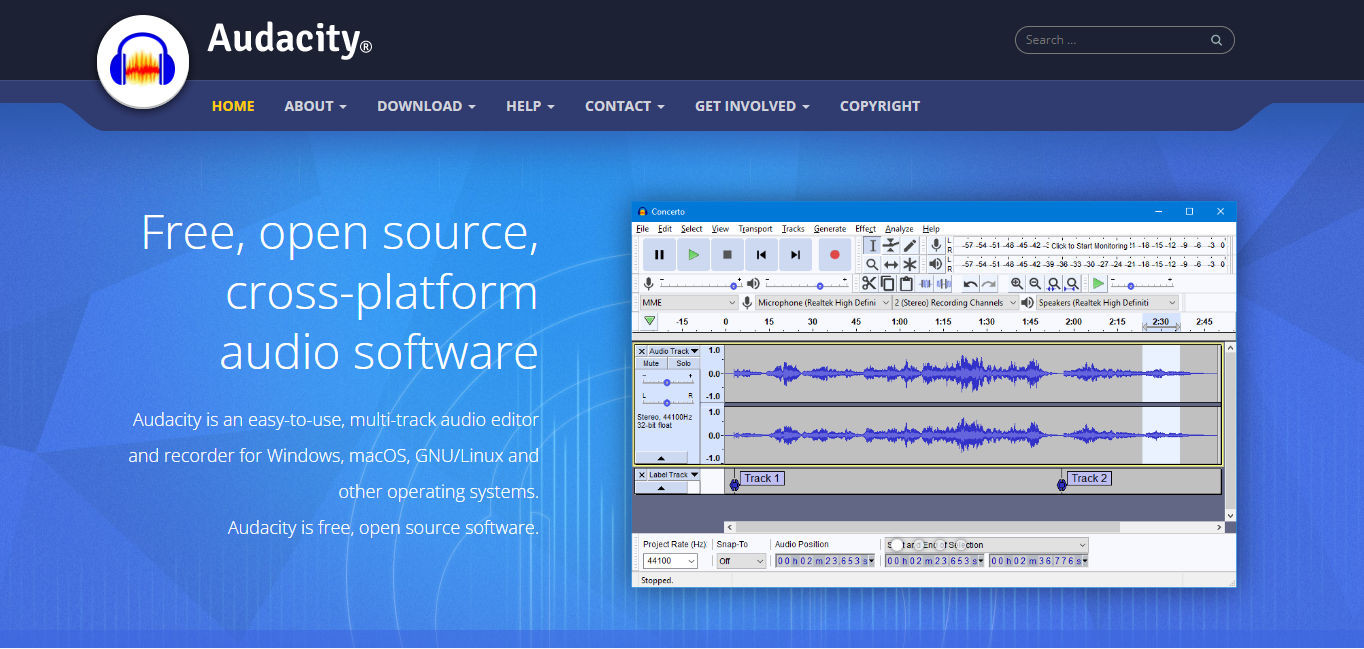The height and width of the screenshot is (649, 1364).
Task: Enable Solo on the Audio Track
Action: coord(684,363)
